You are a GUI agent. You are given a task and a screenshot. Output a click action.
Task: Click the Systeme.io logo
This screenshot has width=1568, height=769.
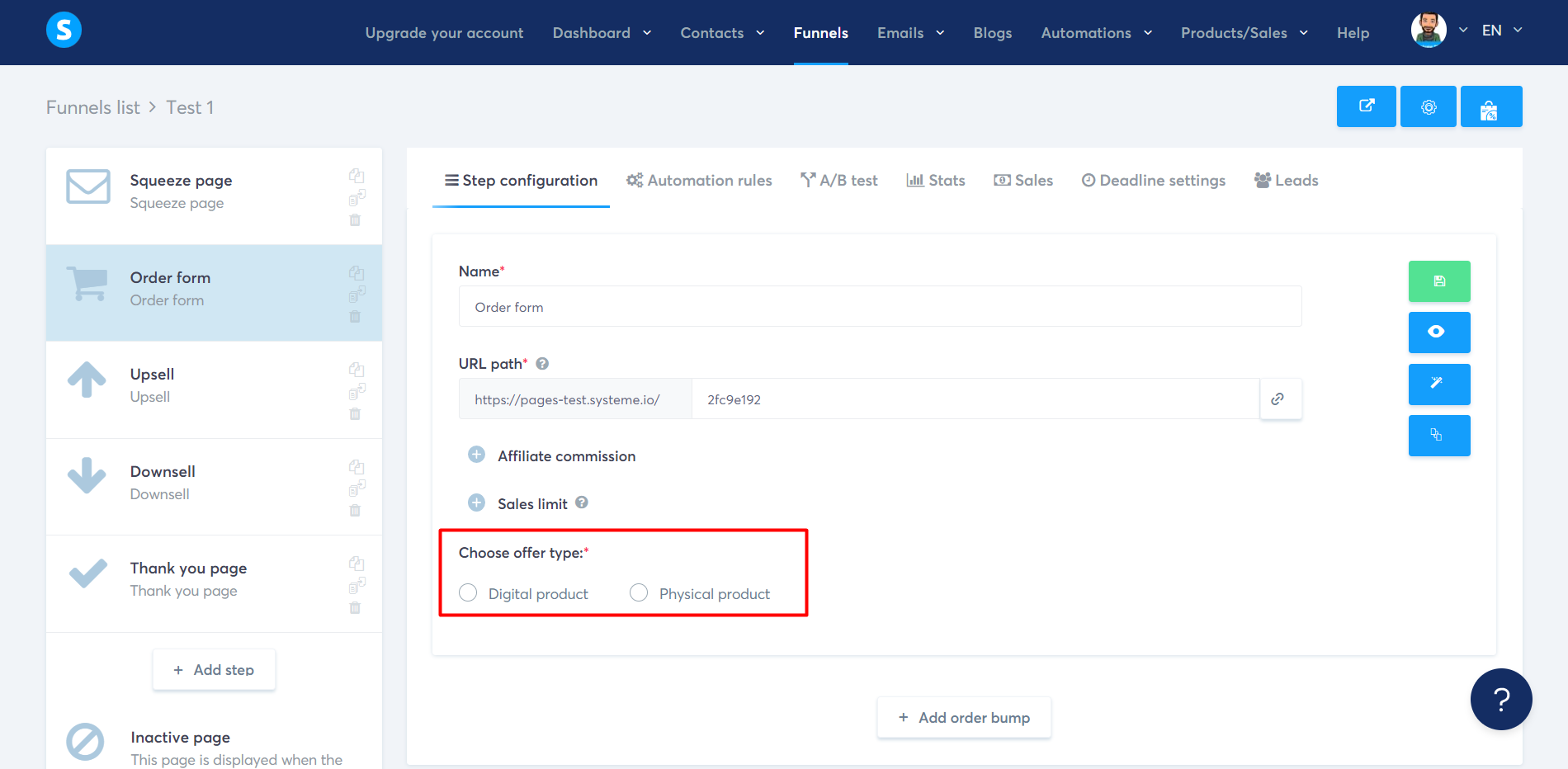(64, 30)
